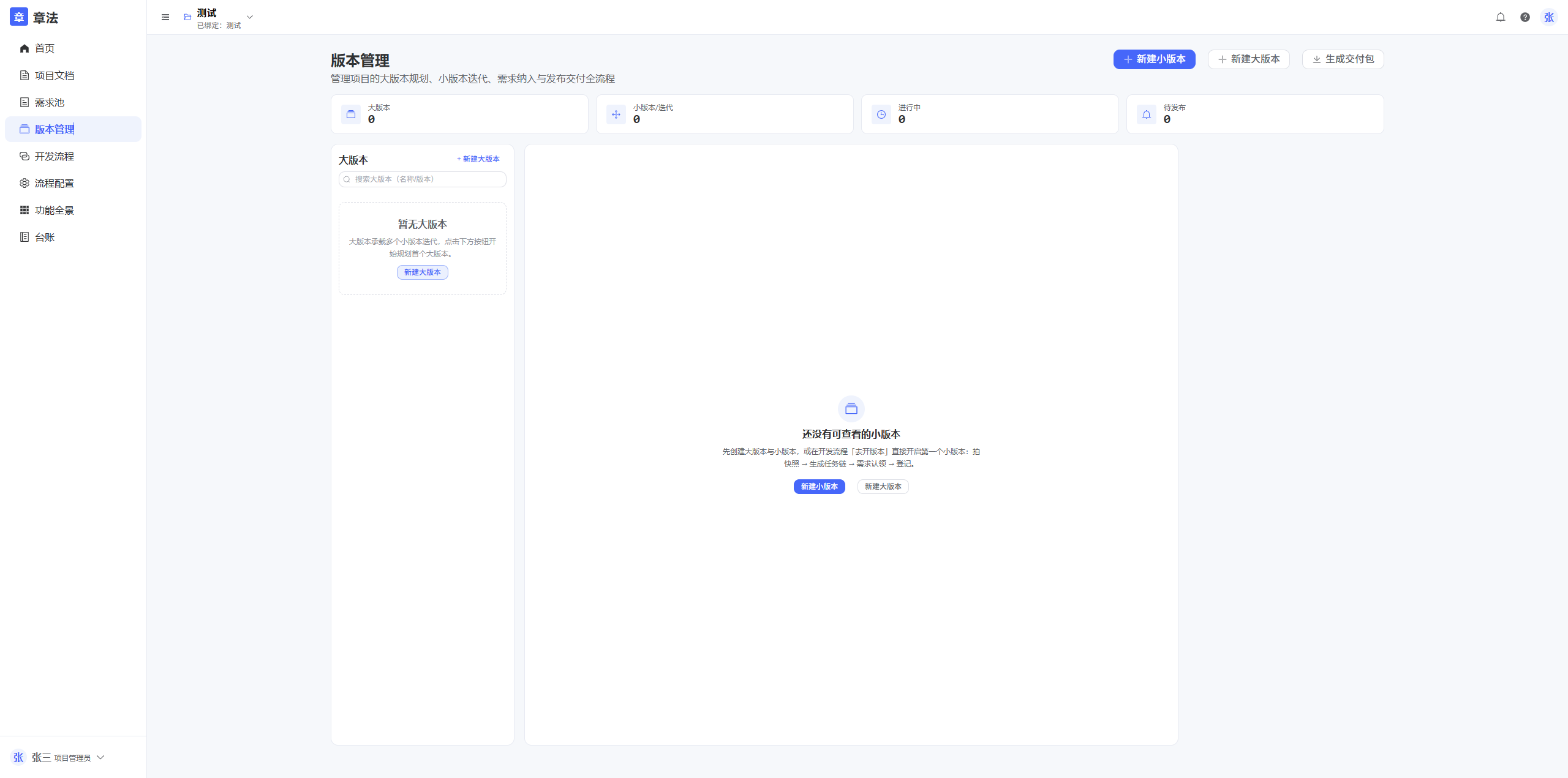Click the 版本管理 page title
The width and height of the screenshot is (1568, 778).
pyautogui.click(x=360, y=61)
